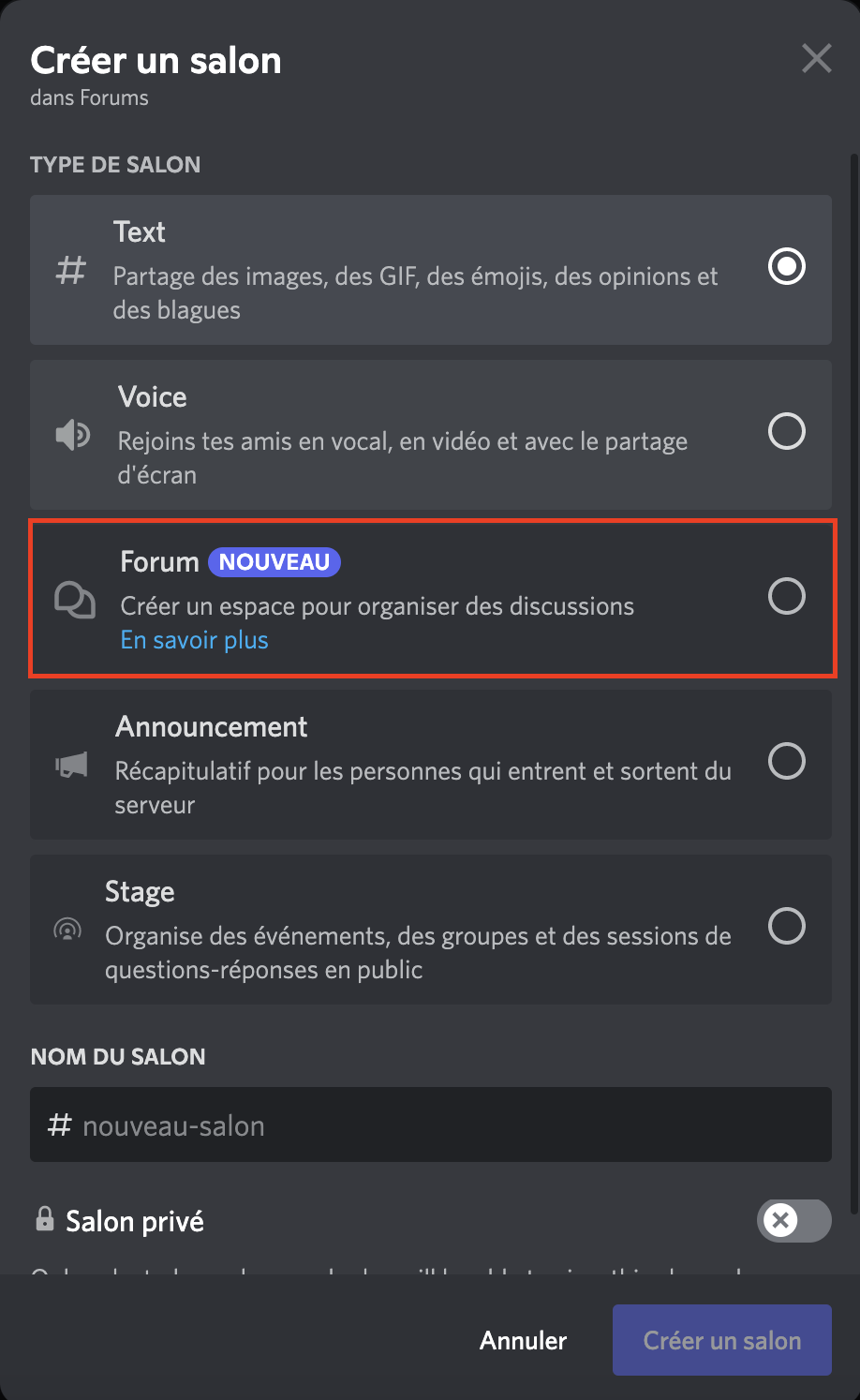Click the Stage broadcast icon

point(67,930)
